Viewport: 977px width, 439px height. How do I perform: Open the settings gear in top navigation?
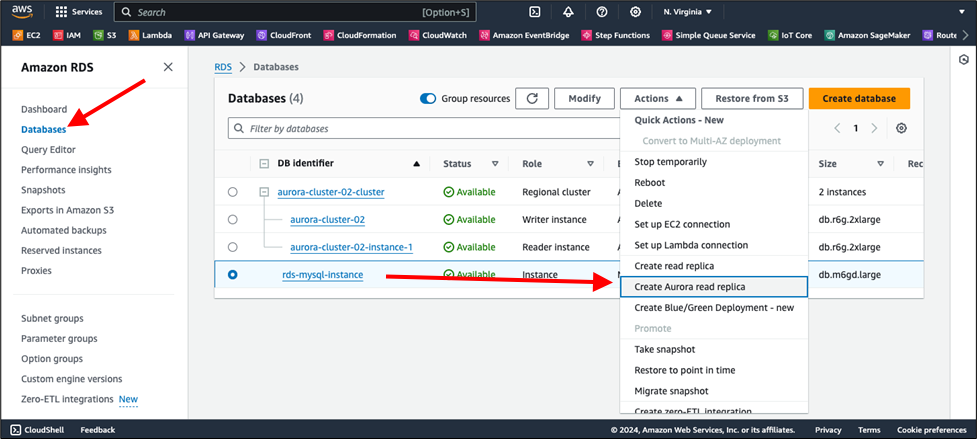(x=636, y=12)
